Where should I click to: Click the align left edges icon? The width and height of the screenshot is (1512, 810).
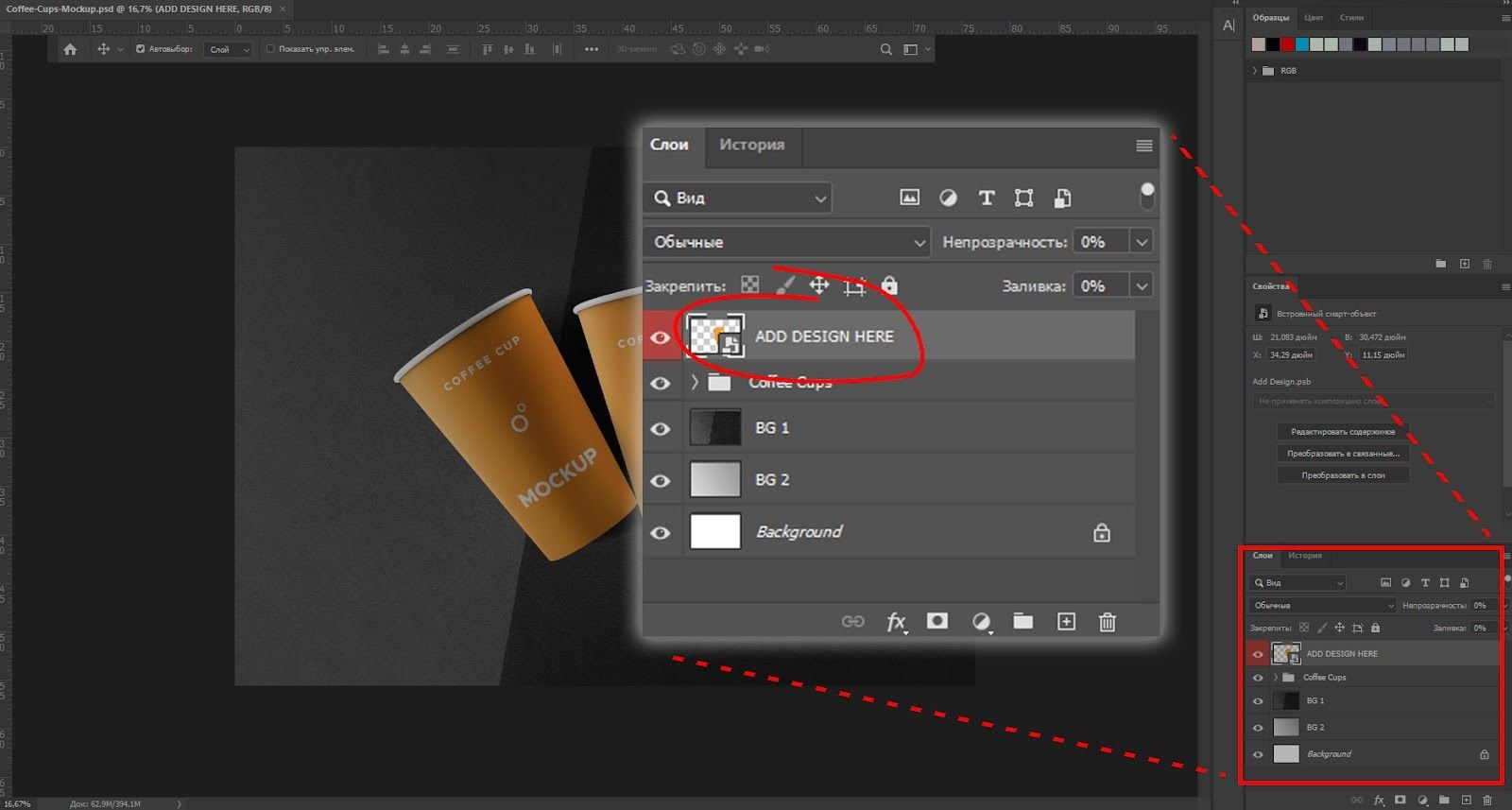(384, 49)
